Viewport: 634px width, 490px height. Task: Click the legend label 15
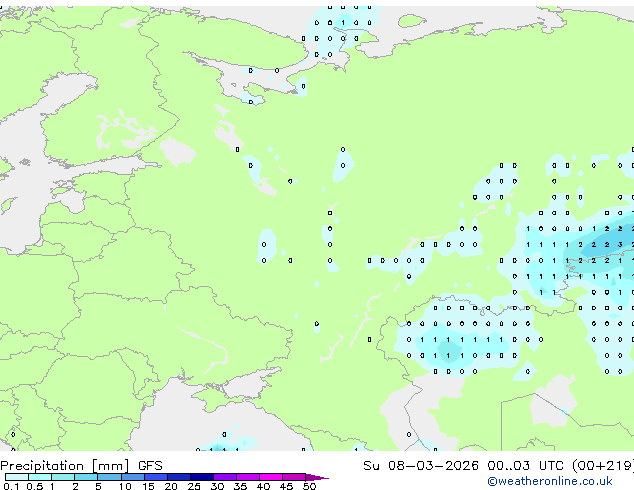coord(148,486)
